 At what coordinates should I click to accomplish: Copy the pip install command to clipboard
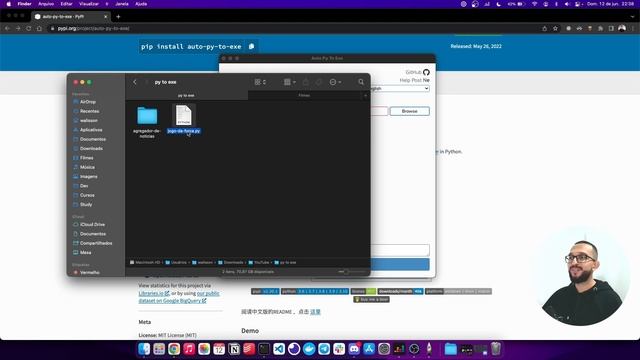(x=251, y=47)
